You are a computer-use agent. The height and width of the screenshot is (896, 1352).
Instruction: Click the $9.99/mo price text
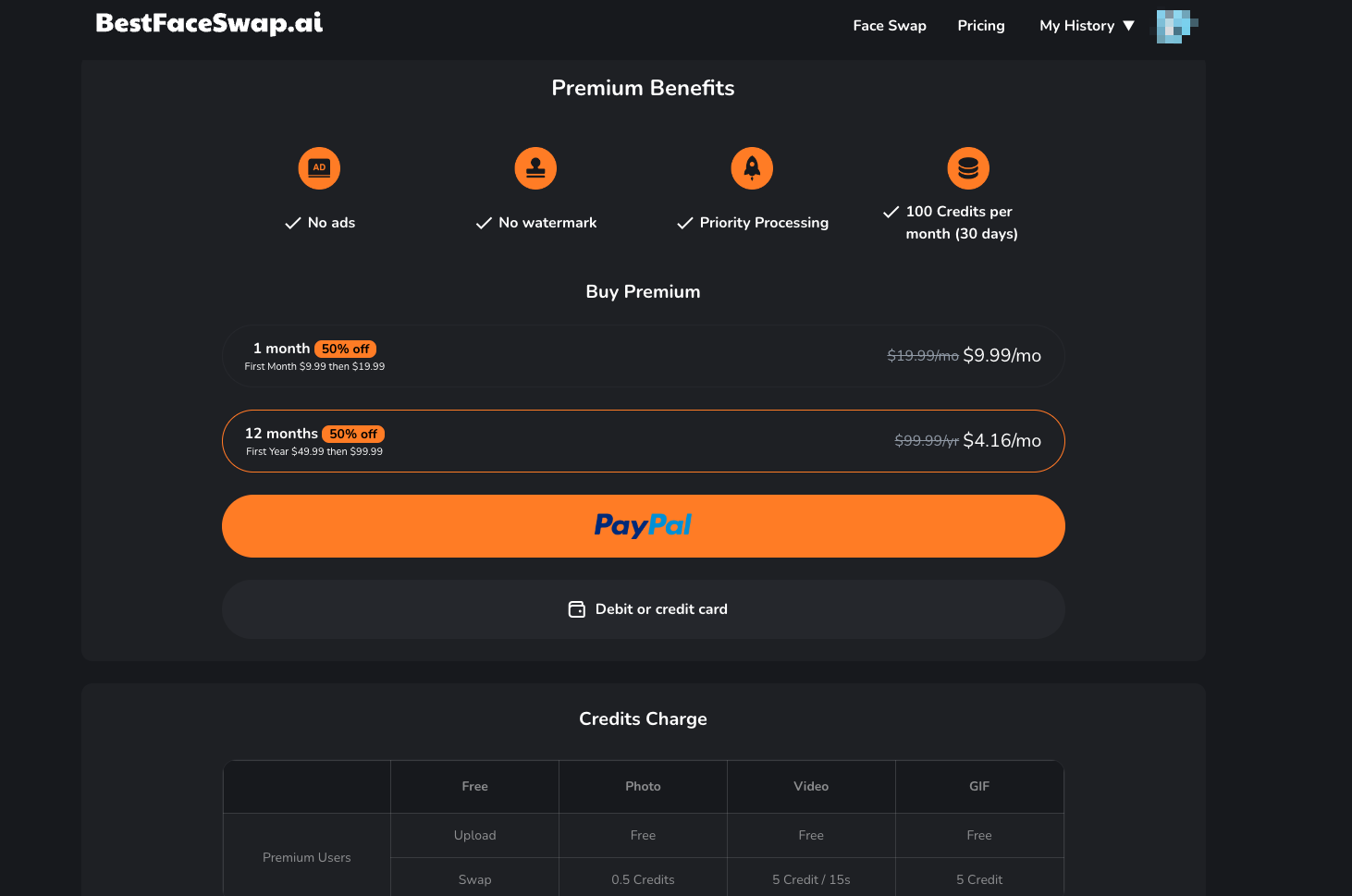[1002, 356]
